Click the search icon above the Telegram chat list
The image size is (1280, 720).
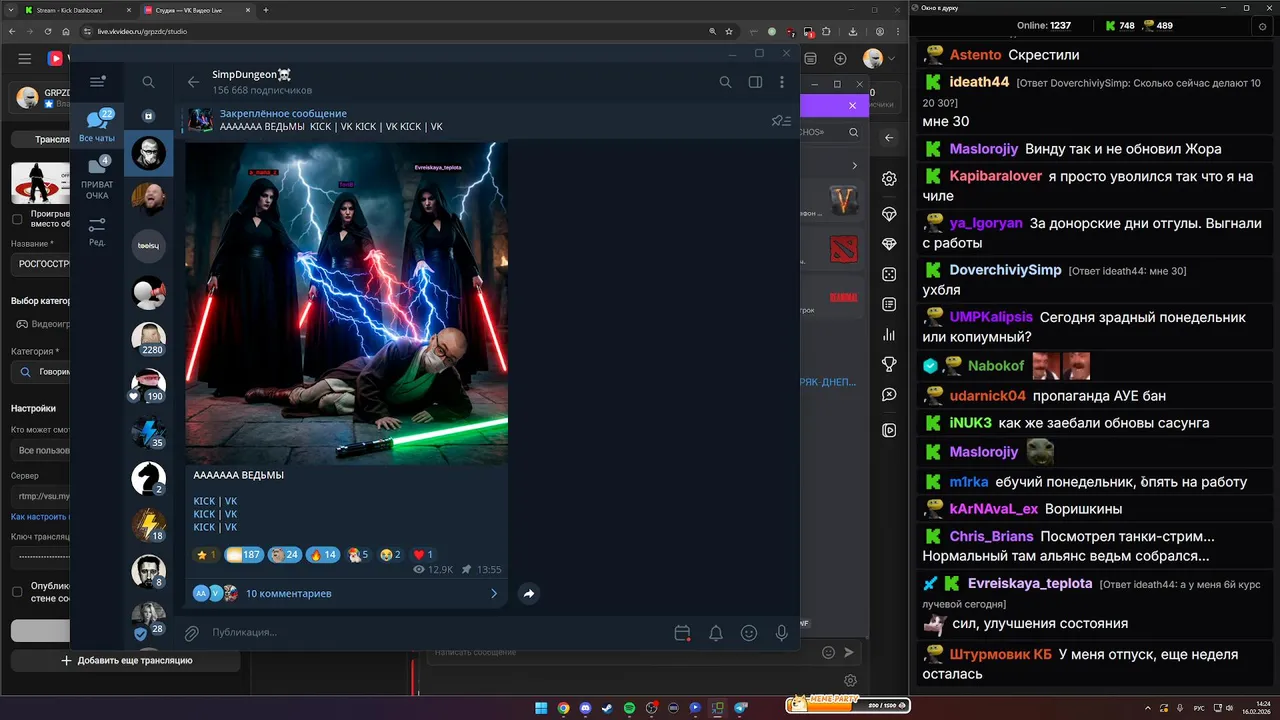(x=148, y=82)
